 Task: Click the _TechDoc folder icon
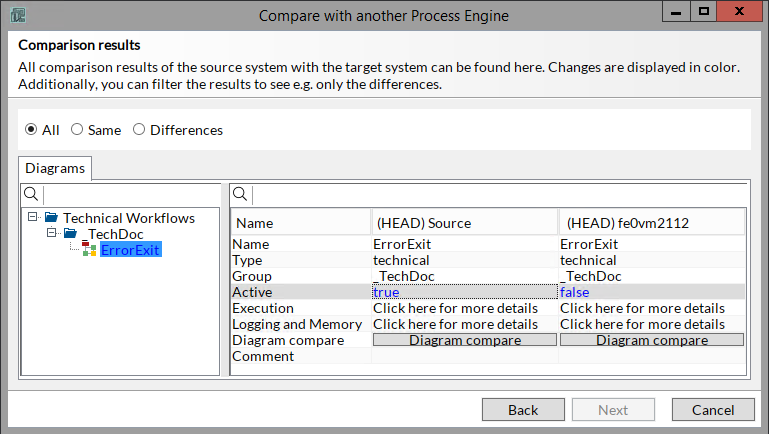(x=70, y=233)
